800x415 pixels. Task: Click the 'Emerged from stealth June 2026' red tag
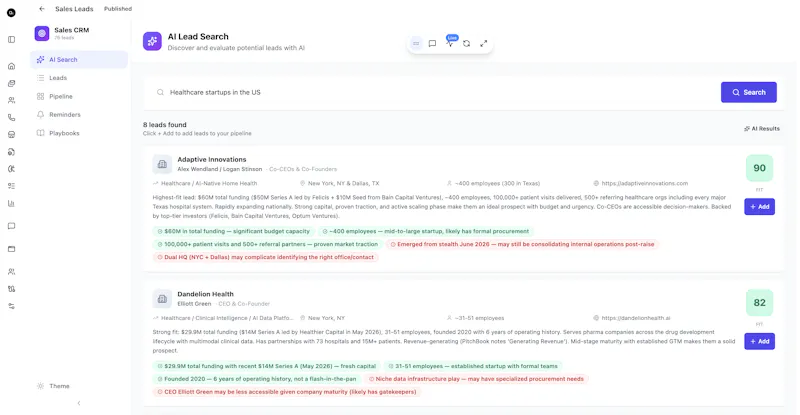tap(522, 245)
